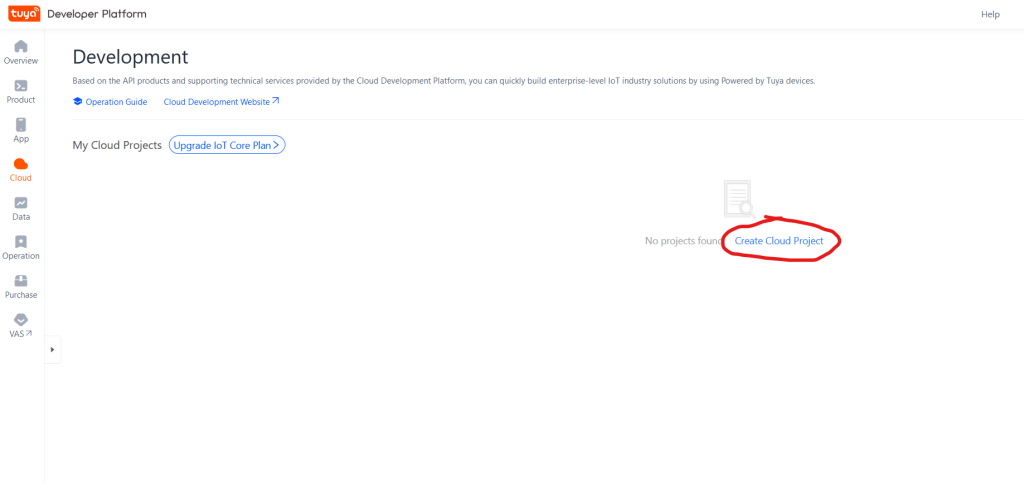Image resolution: width=1024 pixels, height=484 pixels.
Task: Click the graduation cap icon beside Operation Guide
Action: pyautogui.click(x=78, y=102)
